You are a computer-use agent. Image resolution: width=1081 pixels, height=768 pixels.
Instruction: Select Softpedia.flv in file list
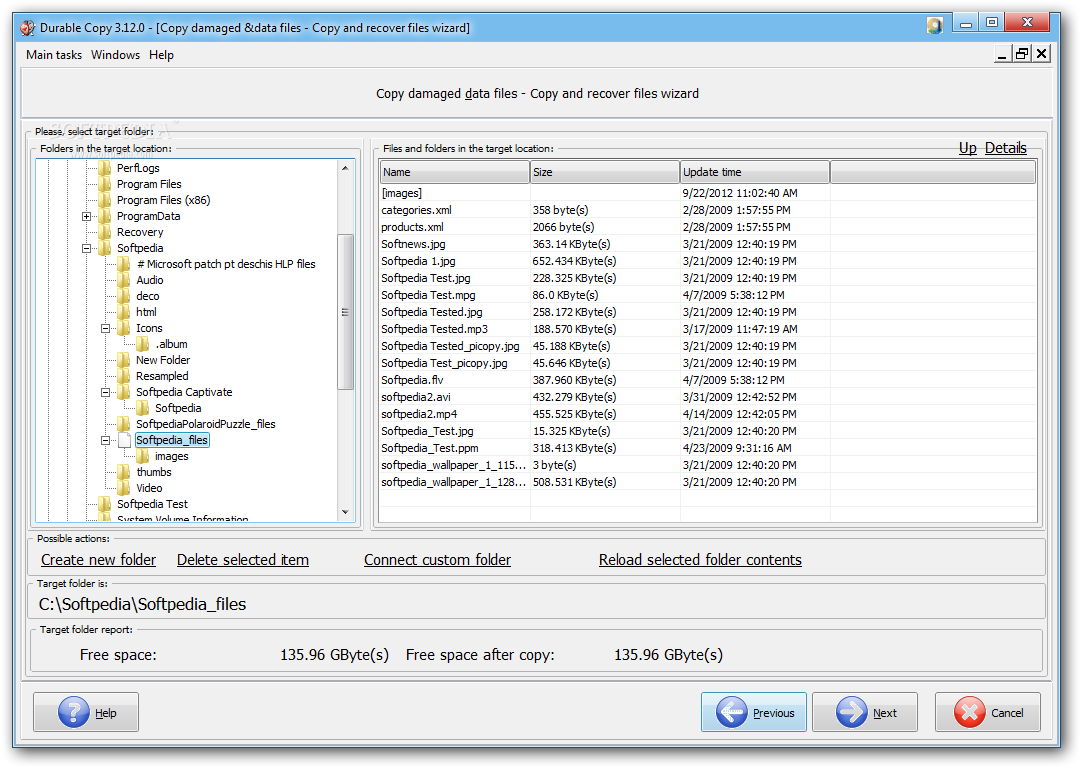tap(412, 380)
